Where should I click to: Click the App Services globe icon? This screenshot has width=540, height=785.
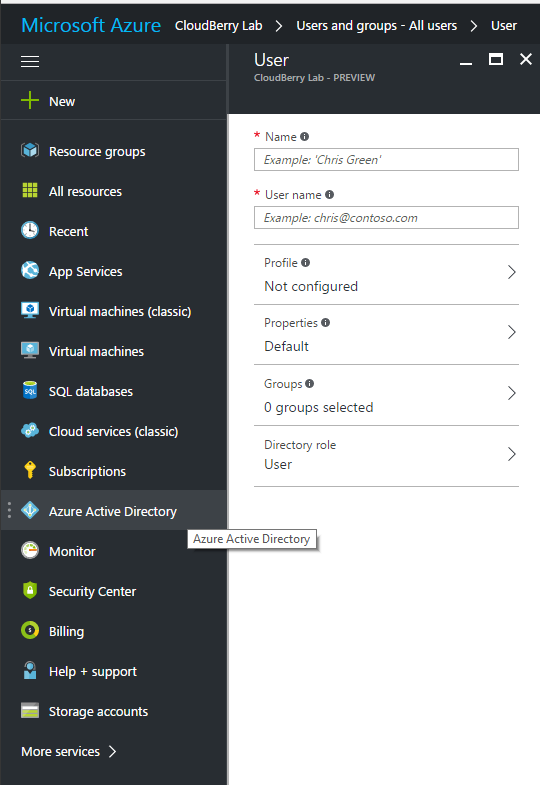click(30, 270)
